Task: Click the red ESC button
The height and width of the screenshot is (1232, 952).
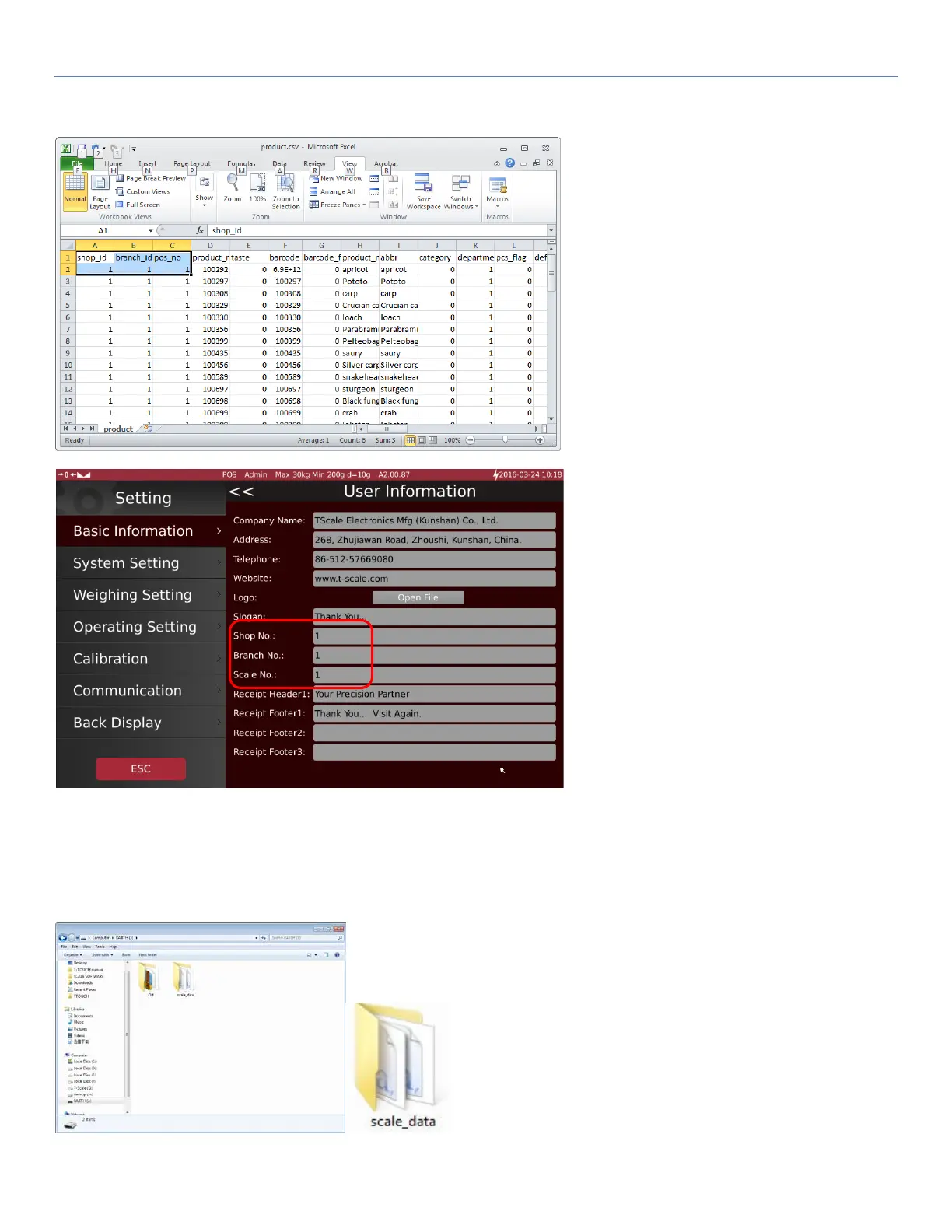Action: 141,768
